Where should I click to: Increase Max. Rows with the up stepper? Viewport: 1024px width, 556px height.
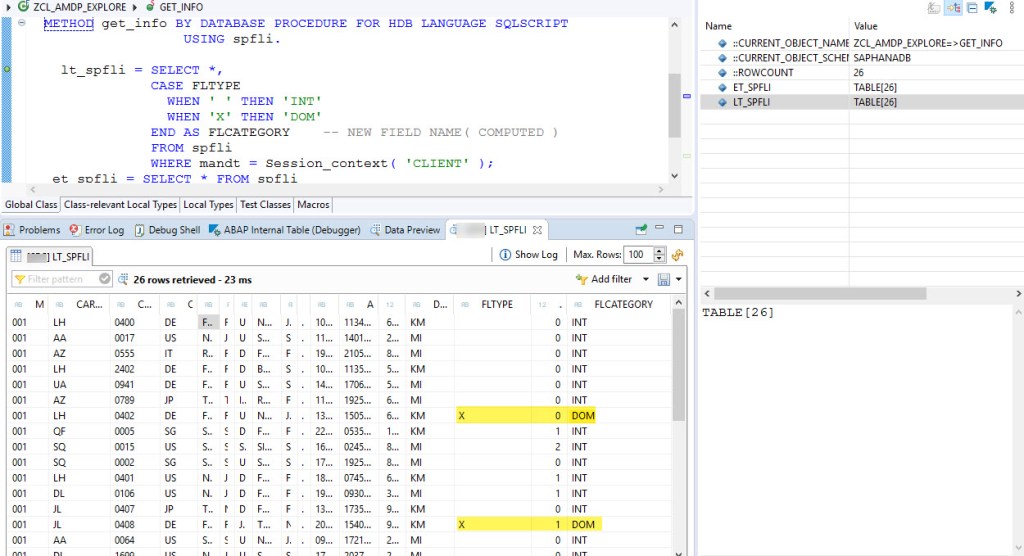click(660, 251)
